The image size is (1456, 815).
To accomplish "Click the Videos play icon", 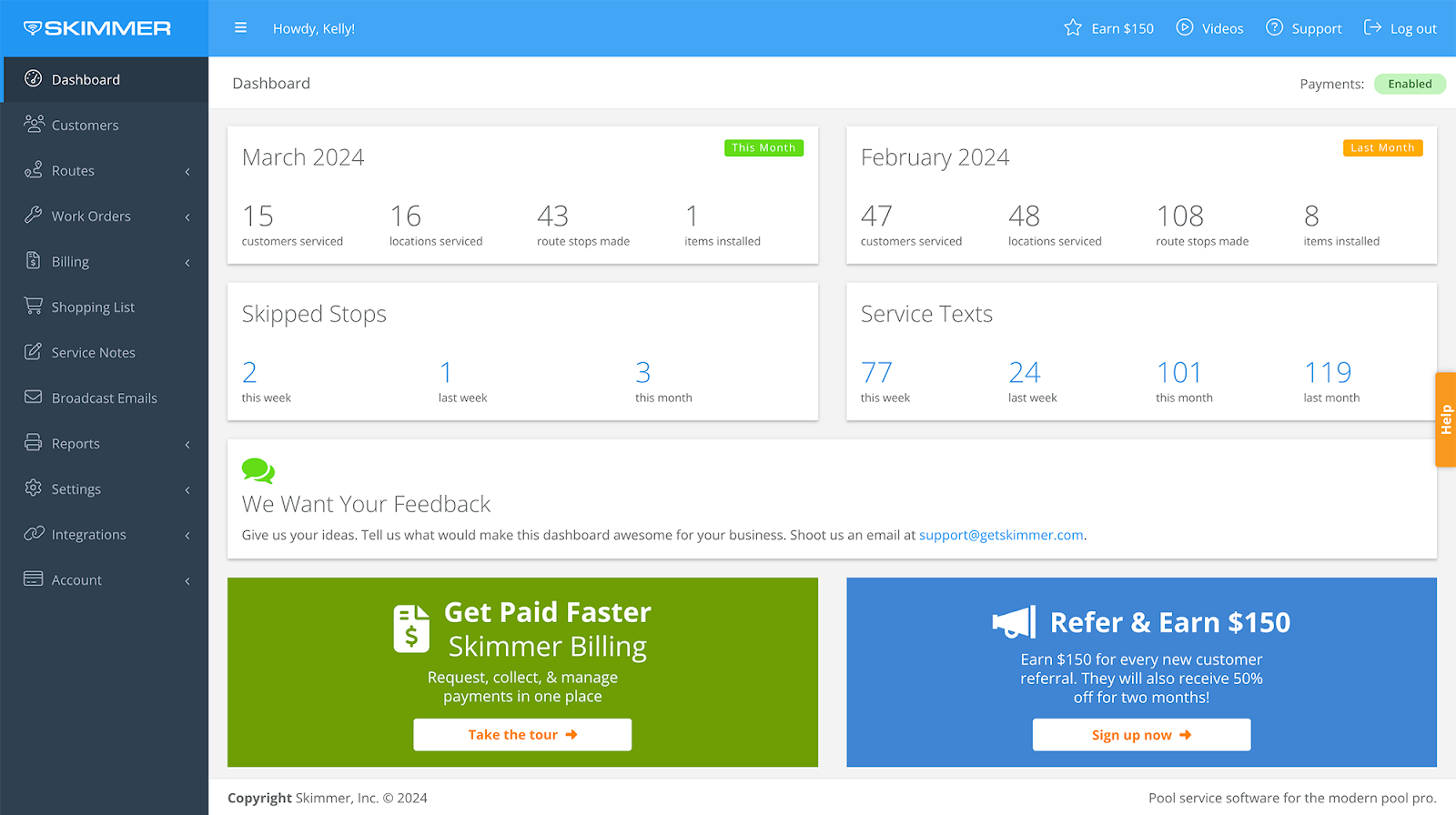I will point(1185,27).
